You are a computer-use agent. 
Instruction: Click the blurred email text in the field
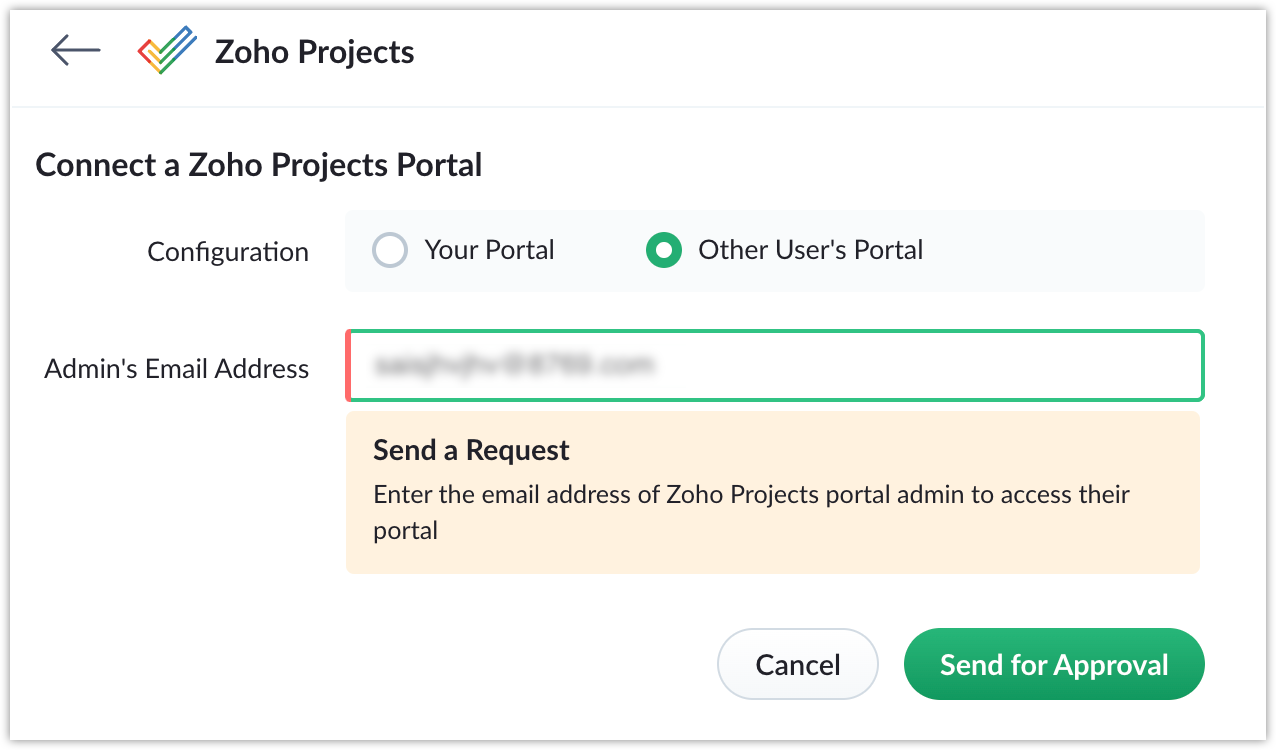(513, 366)
